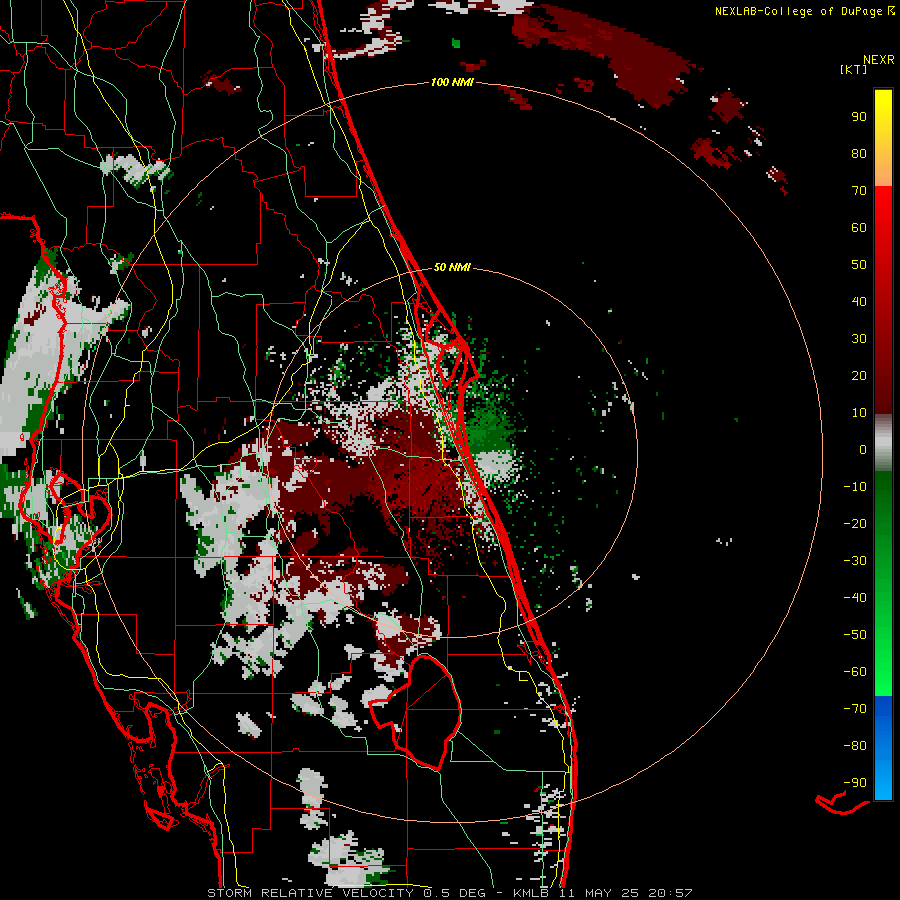Click the Storm Relative Velocity caption text

click(x=313, y=893)
